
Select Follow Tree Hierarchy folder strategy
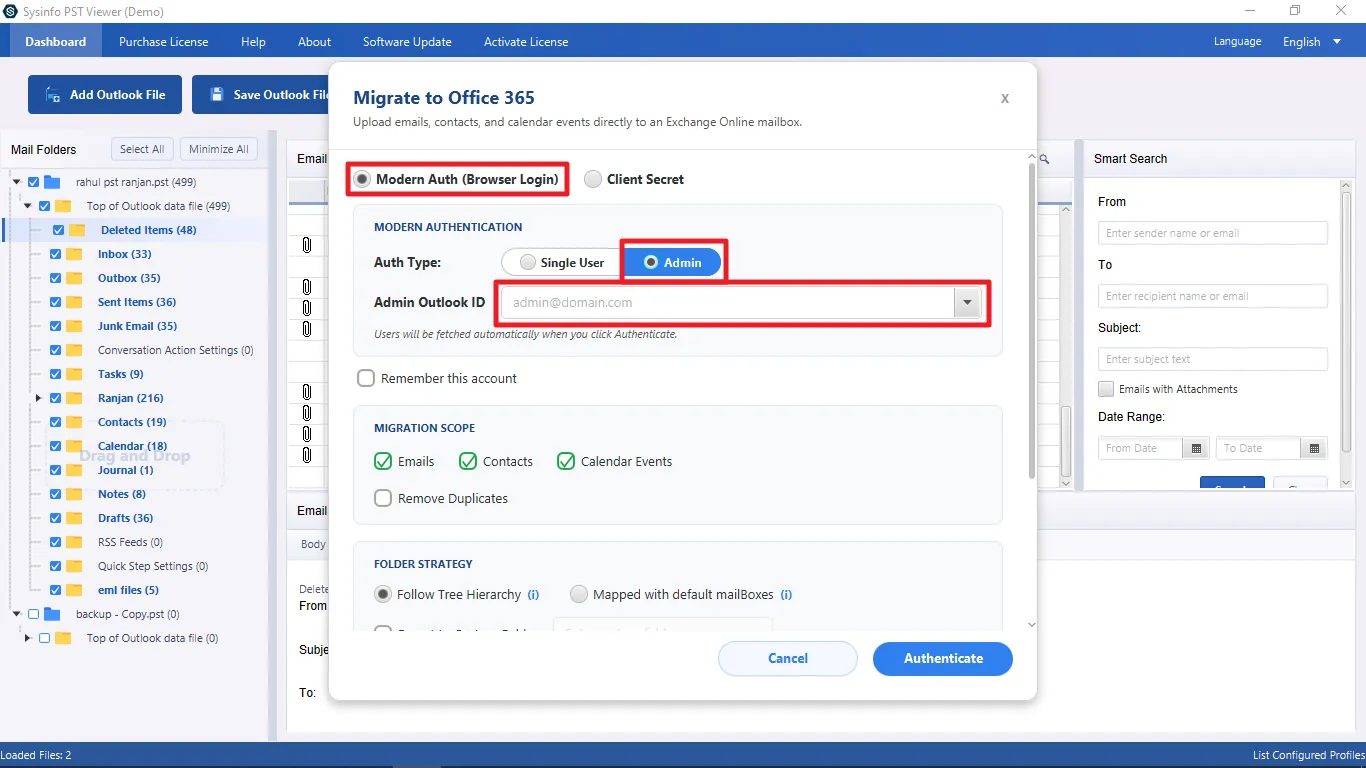coord(383,594)
